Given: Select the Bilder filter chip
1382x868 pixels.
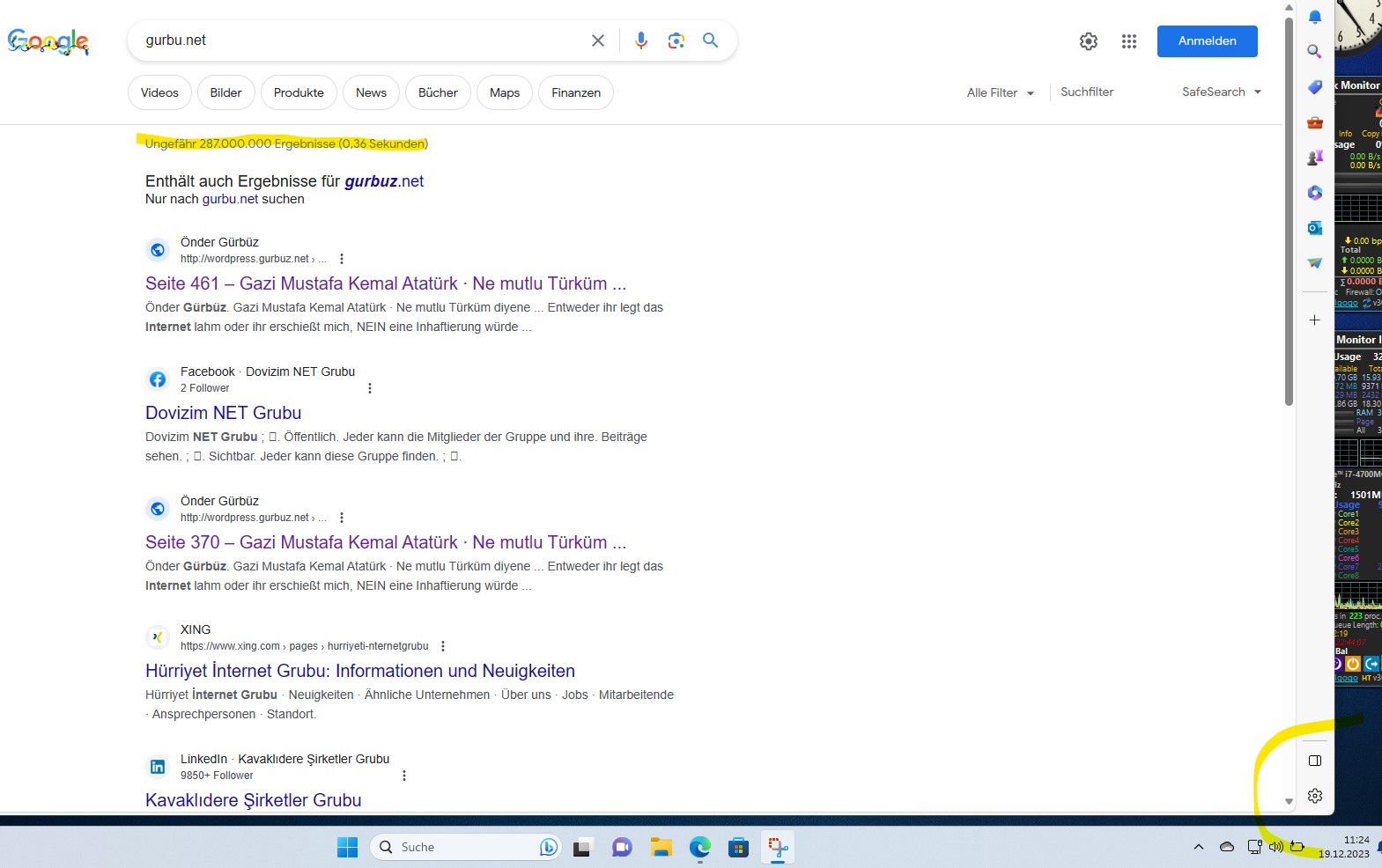Looking at the screenshot, I should [x=226, y=92].
